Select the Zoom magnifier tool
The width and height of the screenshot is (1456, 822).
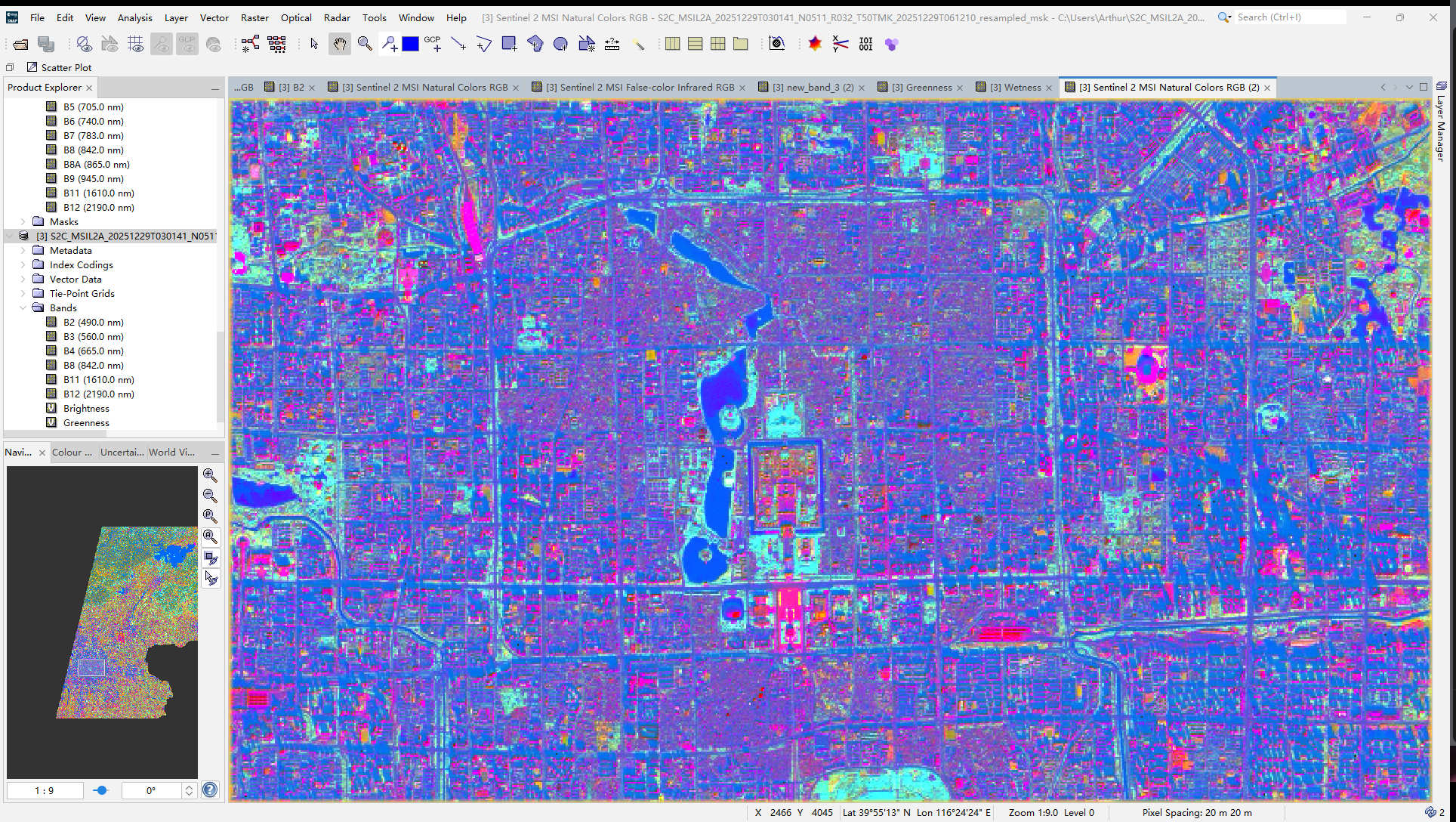point(365,45)
